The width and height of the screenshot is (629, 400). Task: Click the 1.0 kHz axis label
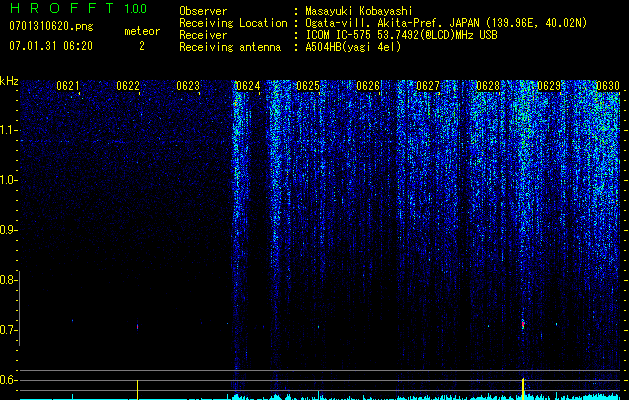(x=9, y=180)
